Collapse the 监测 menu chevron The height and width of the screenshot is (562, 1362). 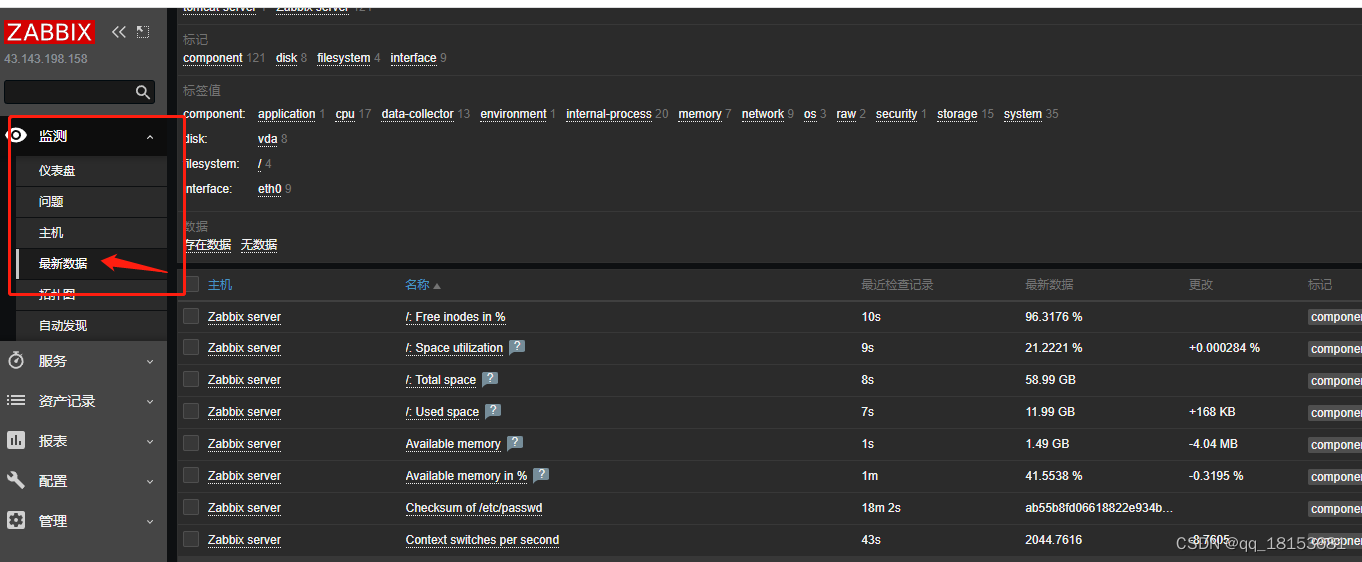[x=150, y=137]
